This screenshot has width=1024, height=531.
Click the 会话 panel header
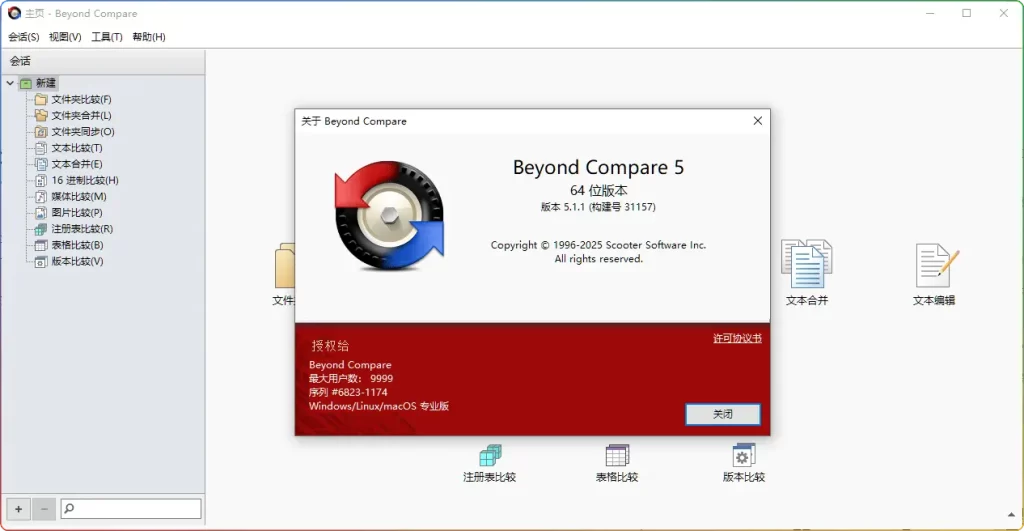pyautogui.click(x=103, y=61)
